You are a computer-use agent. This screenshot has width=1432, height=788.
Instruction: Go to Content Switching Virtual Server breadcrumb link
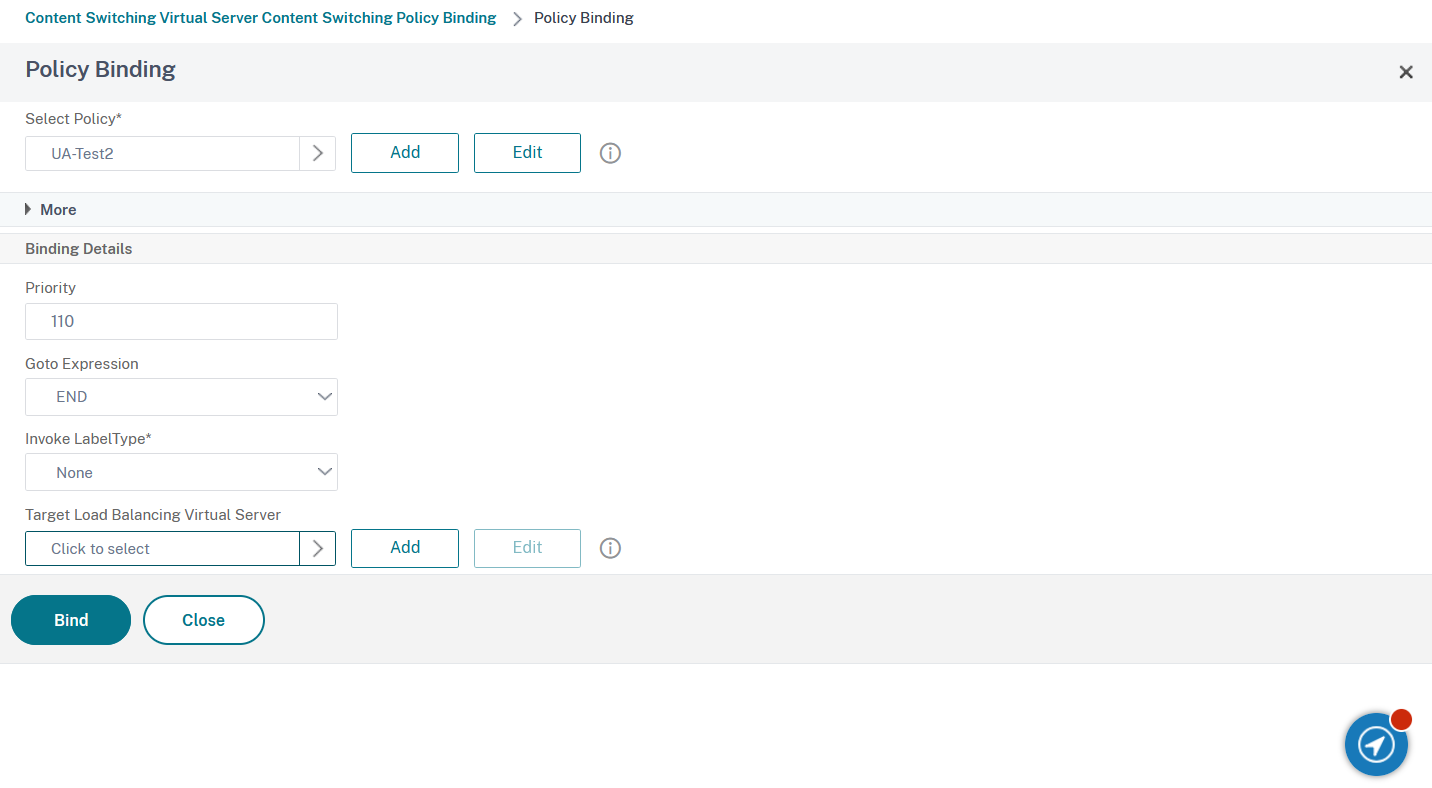click(x=260, y=18)
